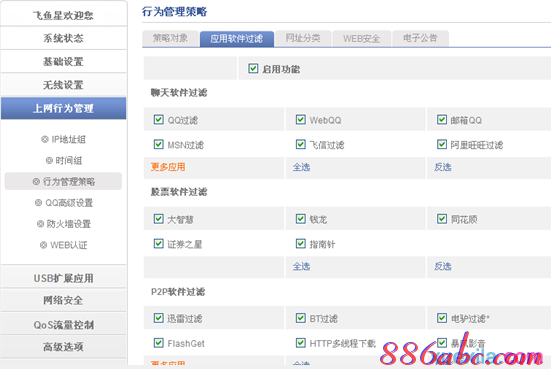Uncheck the 迅雷过滤 checkbox
The height and width of the screenshot is (369, 551).
tap(158, 318)
